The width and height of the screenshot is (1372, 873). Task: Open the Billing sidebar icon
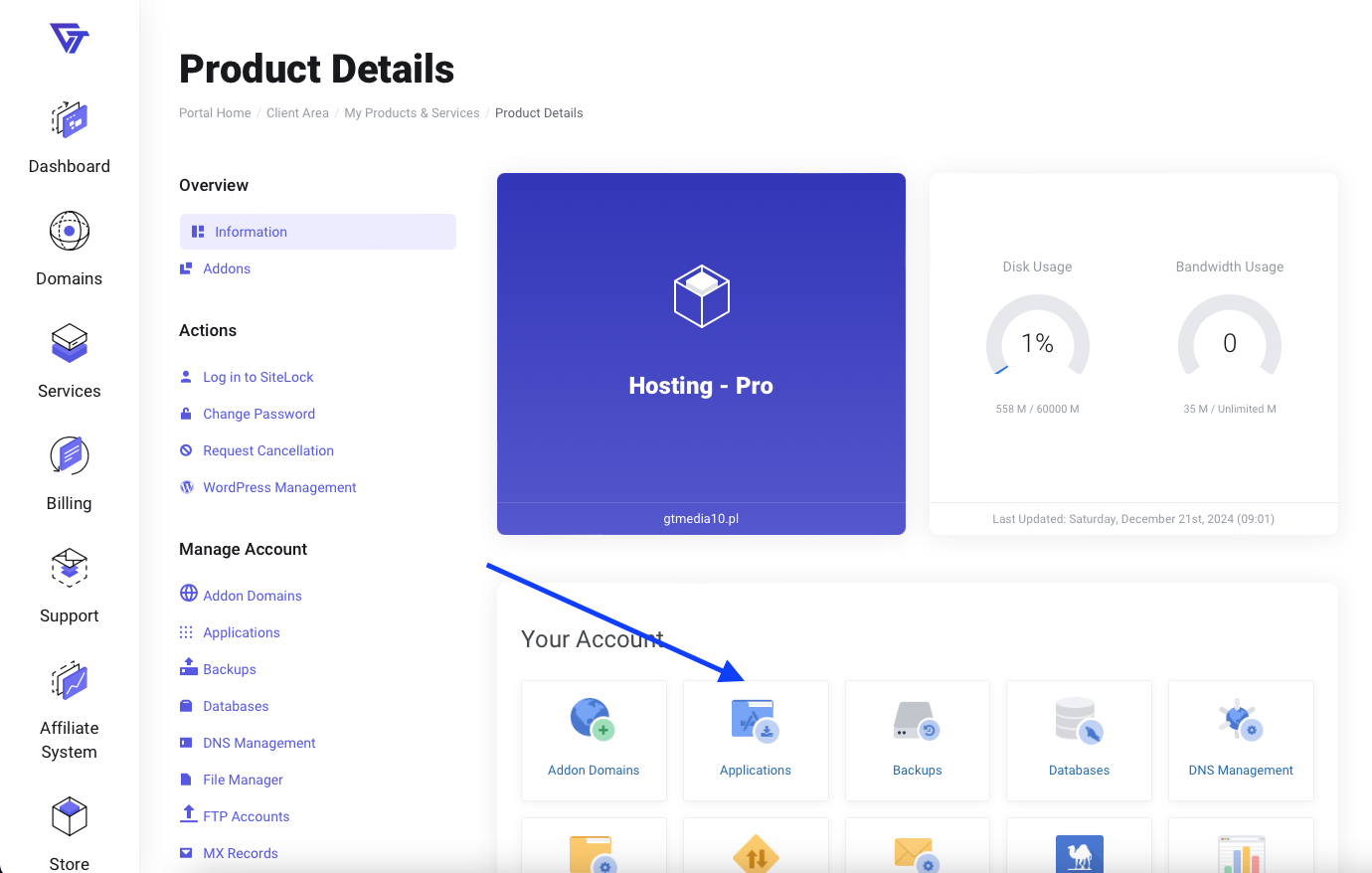pos(70,455)
